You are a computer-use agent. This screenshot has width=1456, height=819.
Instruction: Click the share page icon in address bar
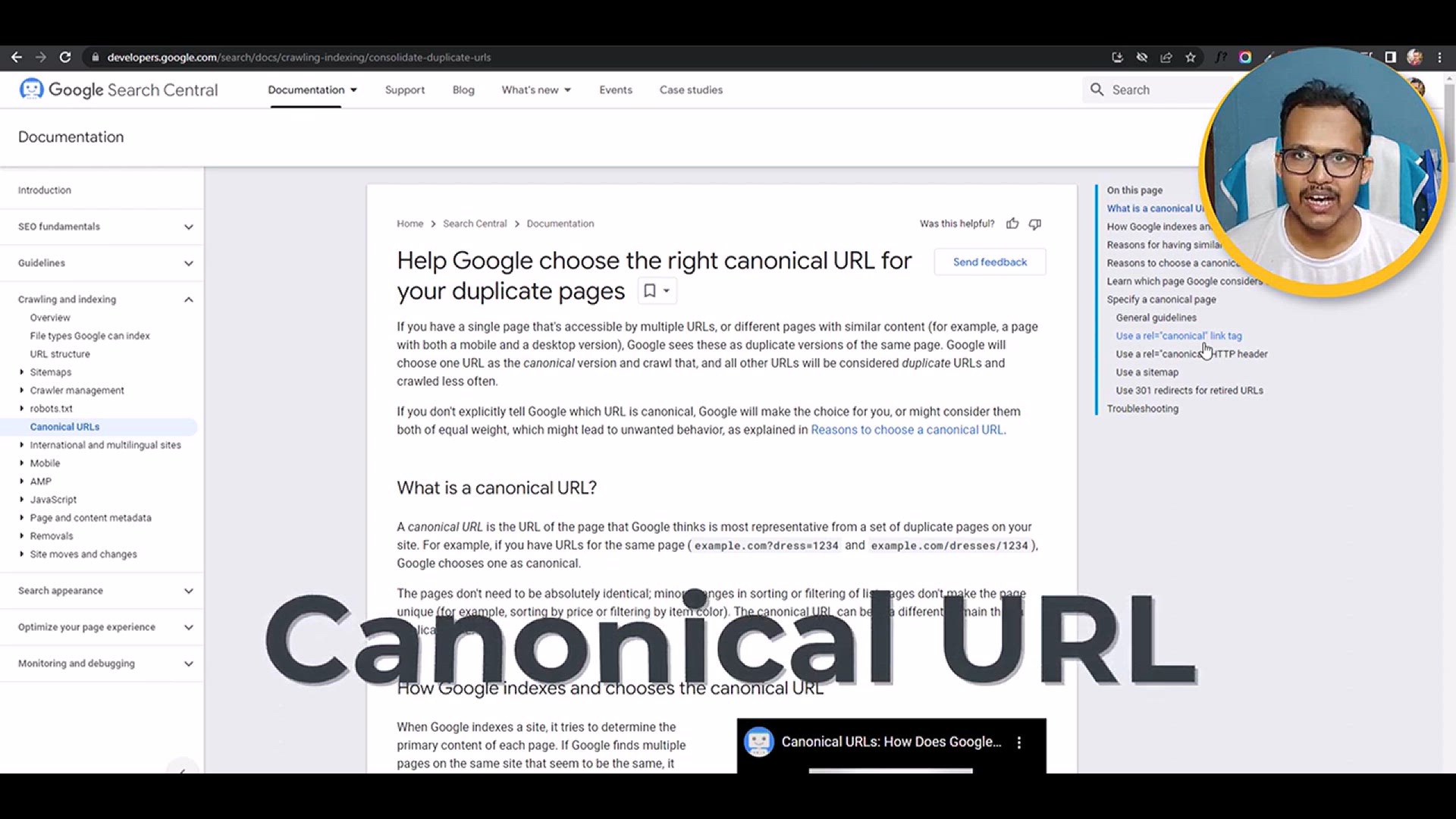(x=1166, y=57)
